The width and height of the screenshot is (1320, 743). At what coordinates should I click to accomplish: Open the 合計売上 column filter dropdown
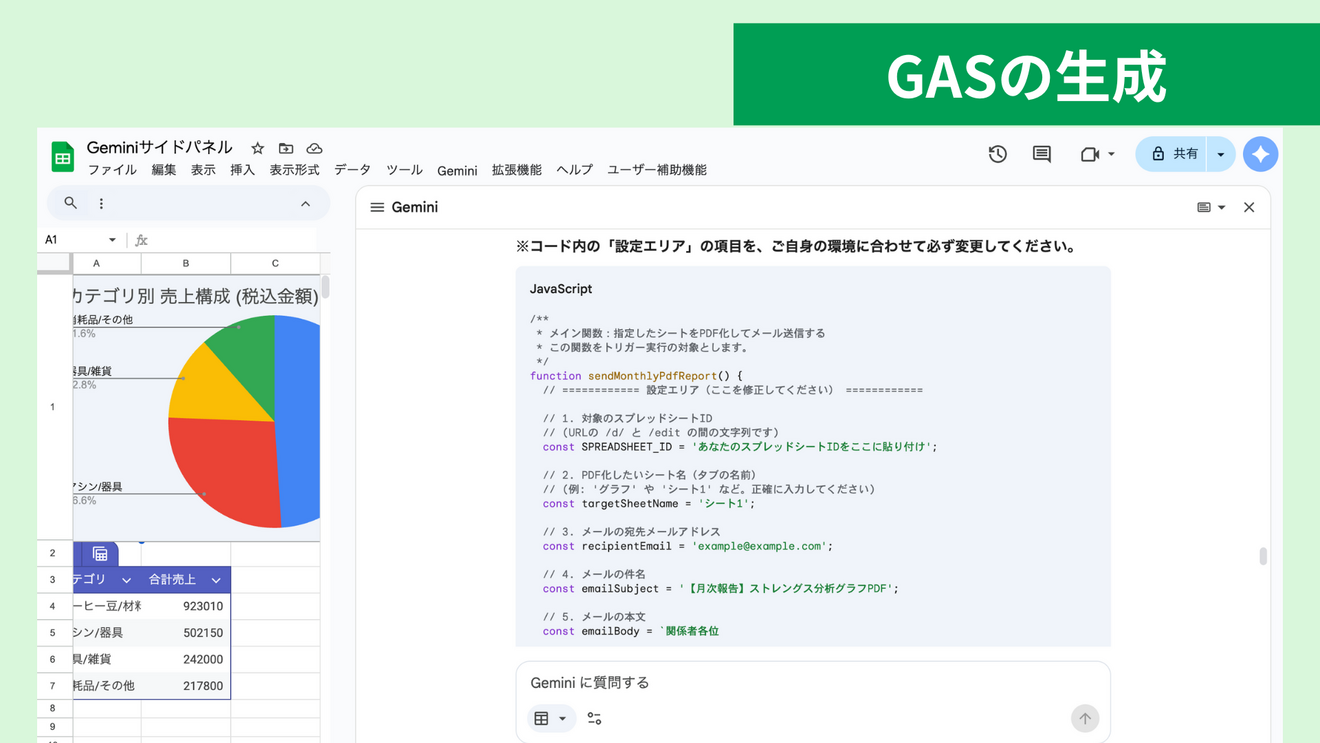click(216, 580)
